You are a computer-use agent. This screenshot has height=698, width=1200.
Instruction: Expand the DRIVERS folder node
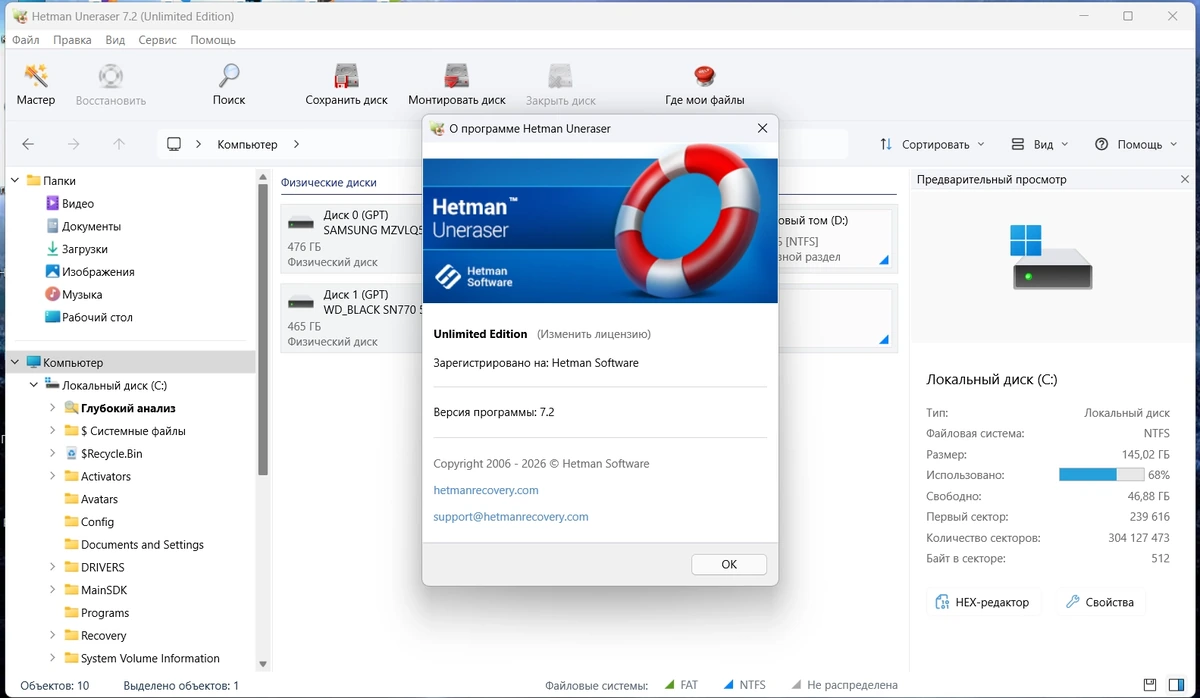[x=52, y=567]
